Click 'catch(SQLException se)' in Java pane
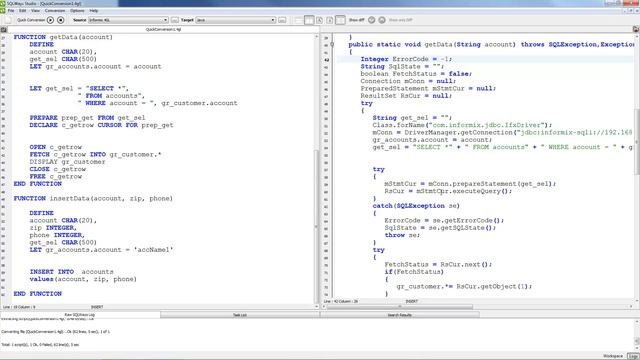Viewport: 640px width, 360px height. [416, 206]
